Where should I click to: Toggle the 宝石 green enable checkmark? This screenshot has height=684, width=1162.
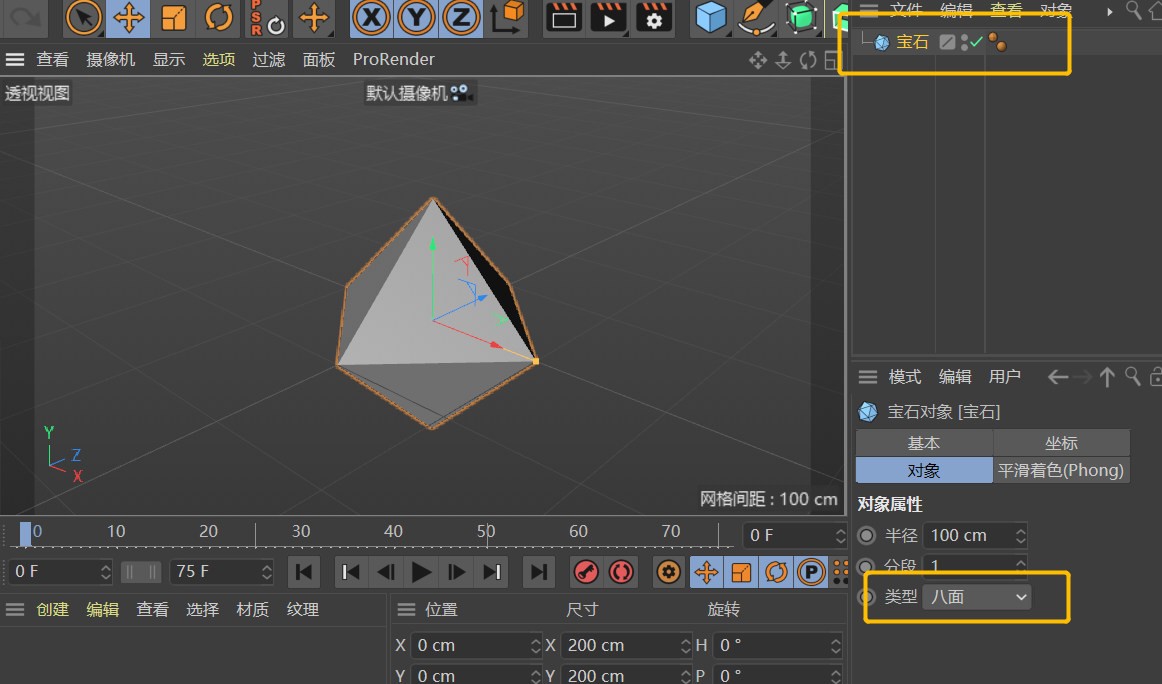pyautogui.click(x=976, y=42)
